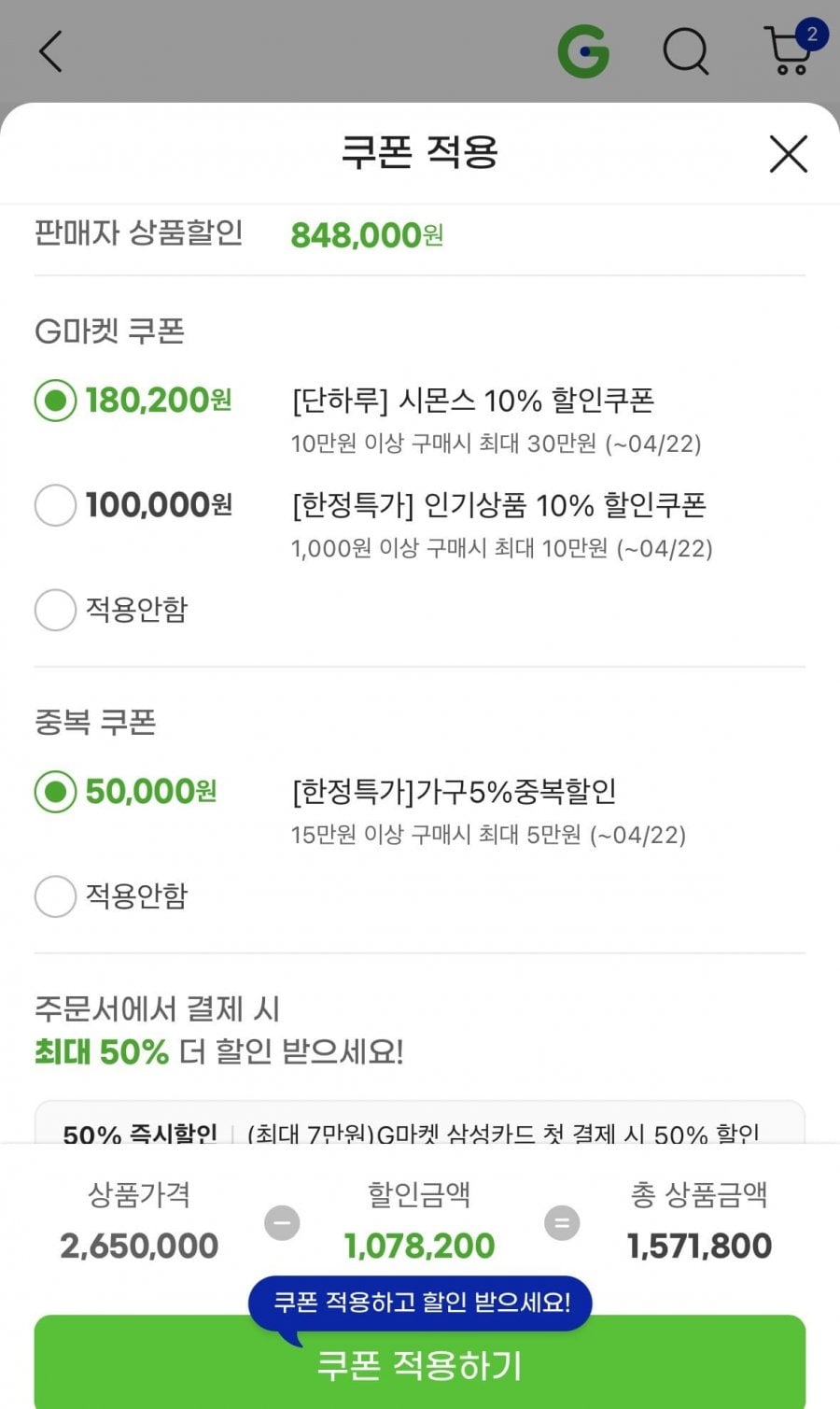Open the shopping cart icon
Viewport: 840px width, 1409px height.
(787, 54)
